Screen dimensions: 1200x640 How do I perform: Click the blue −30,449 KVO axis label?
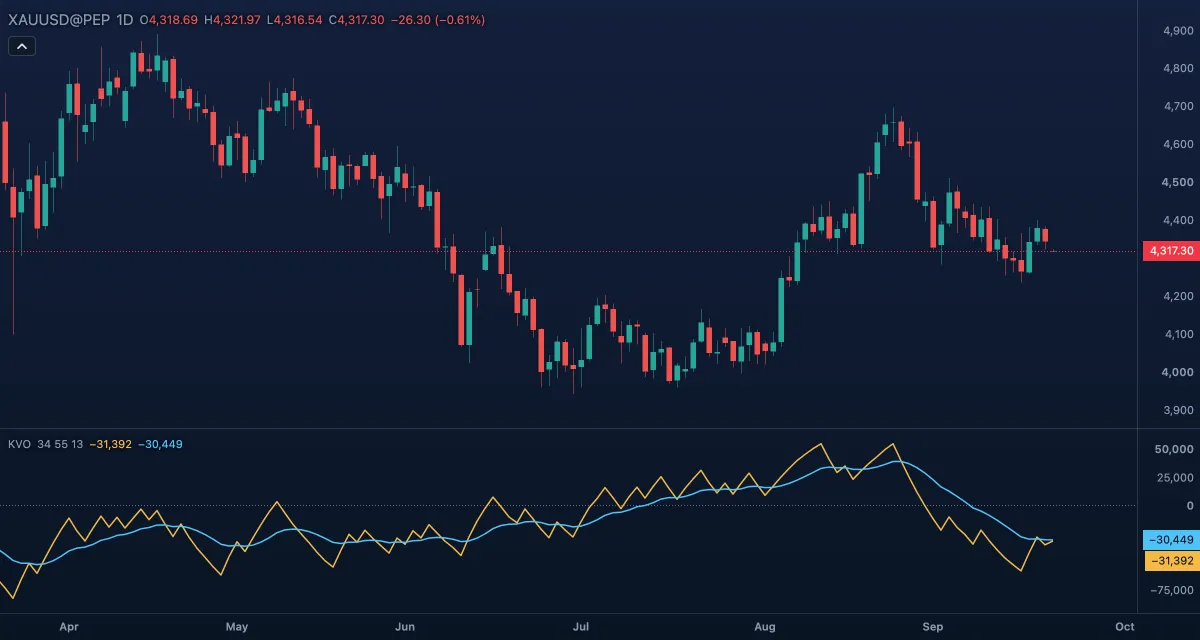1170,540
